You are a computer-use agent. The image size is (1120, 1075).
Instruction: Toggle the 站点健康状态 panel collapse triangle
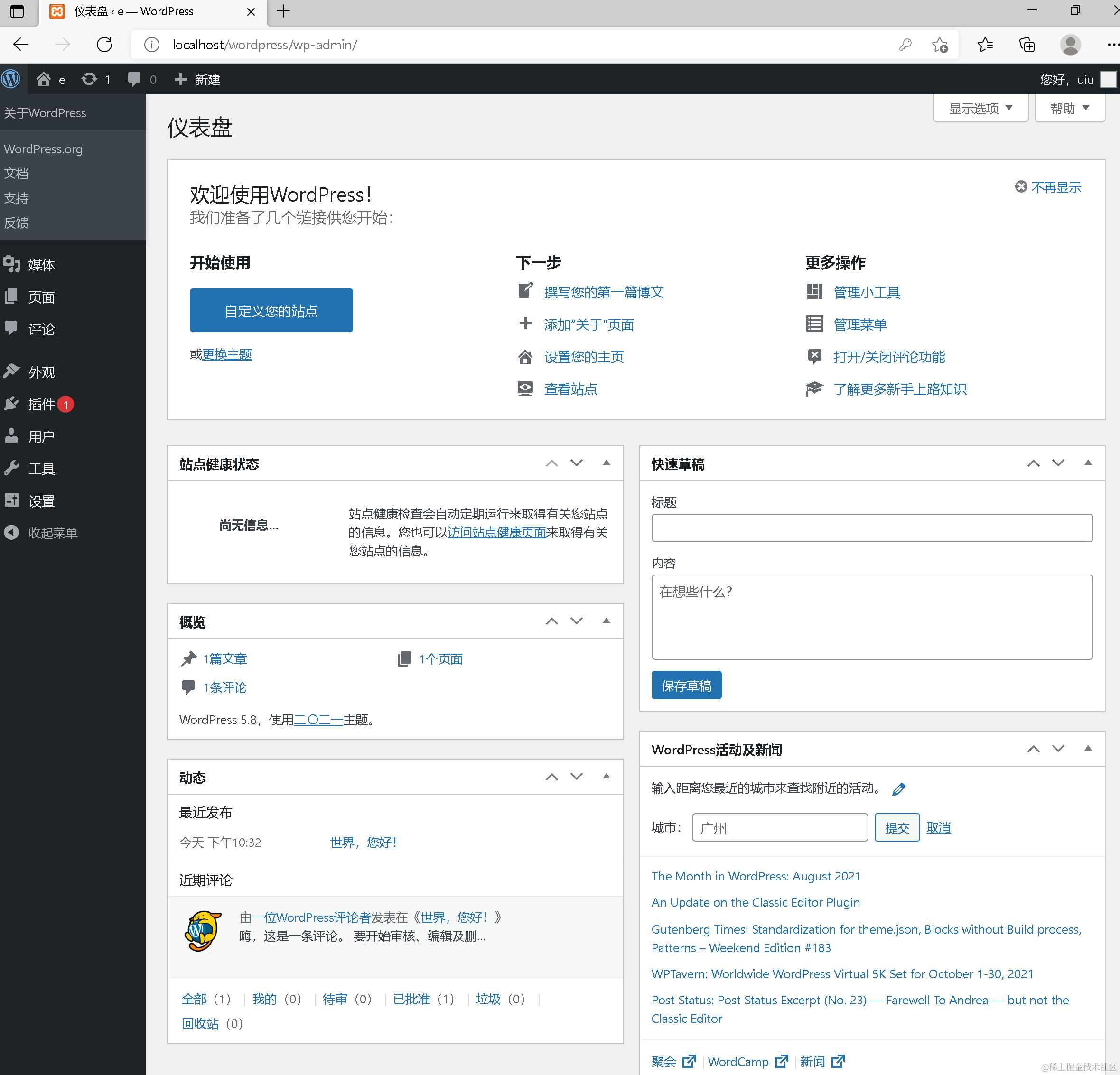pyautogui.click(x=607, y=463)
